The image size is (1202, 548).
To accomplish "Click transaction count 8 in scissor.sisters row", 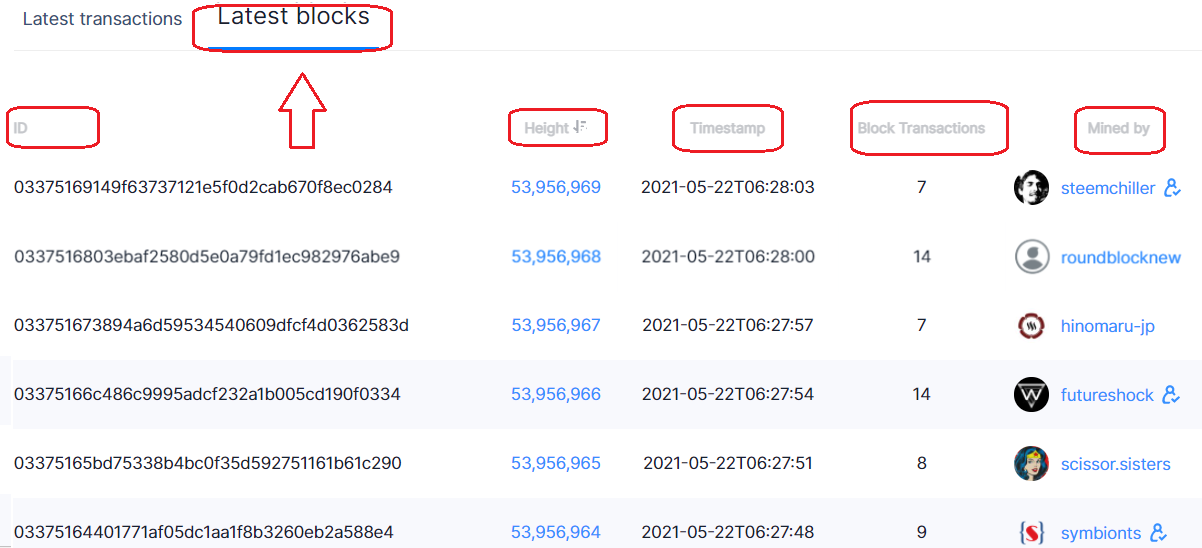I will (x=921, y=463).
